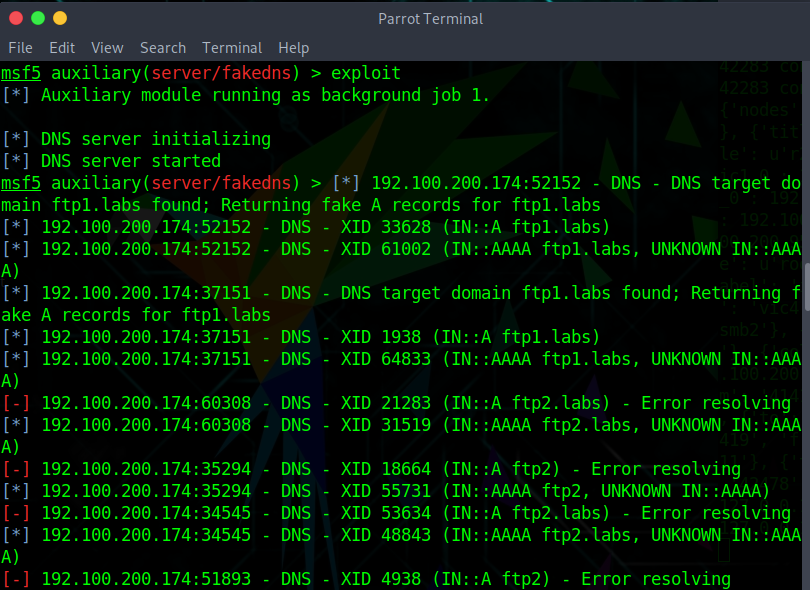
Task: Open the Search menu
Action: pyautogui.click(x=163, y=48)
